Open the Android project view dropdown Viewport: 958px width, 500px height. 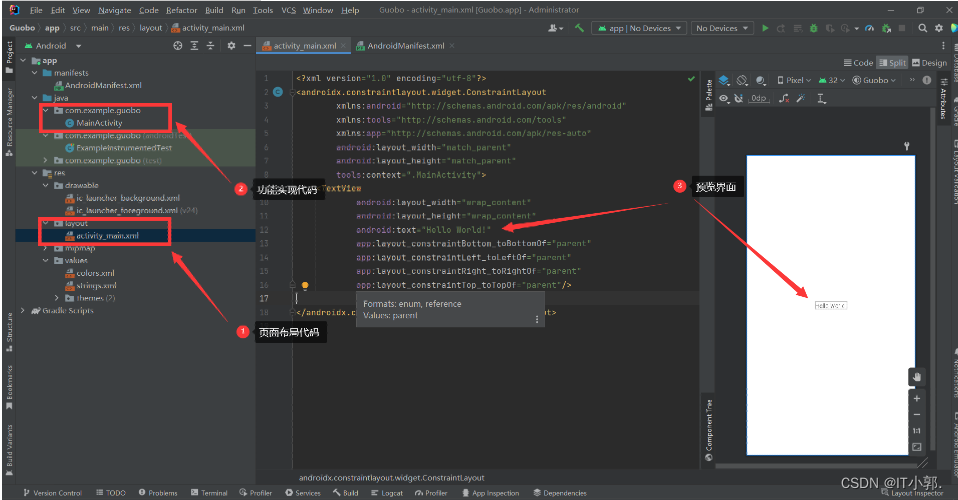51,45
